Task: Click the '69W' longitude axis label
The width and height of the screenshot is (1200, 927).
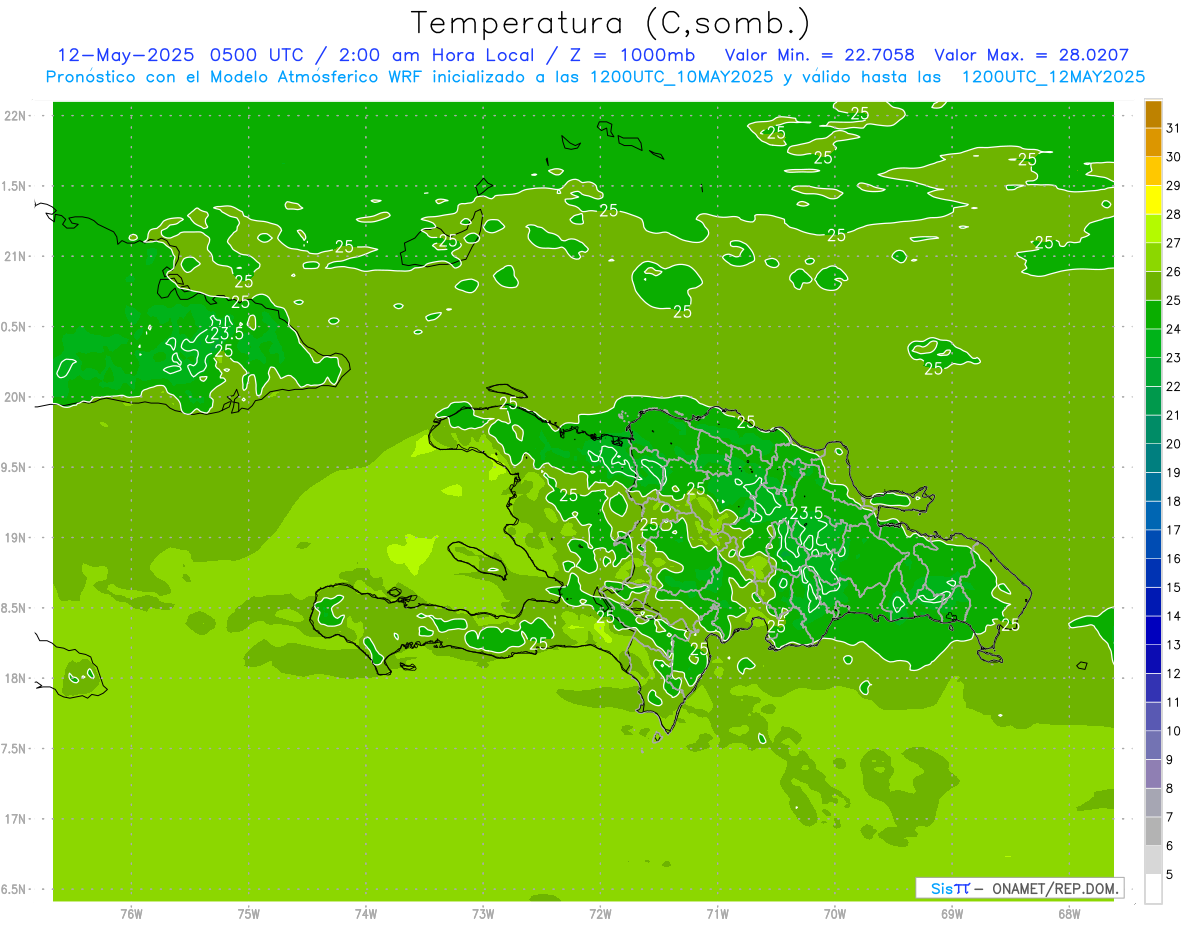Action: tap(952, 914)
